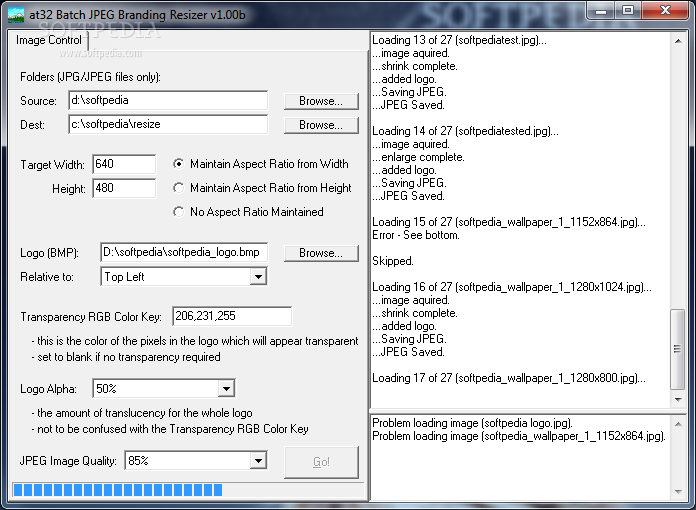Open the Logo Alpha dropdown showing 50%
This screenshot has width=696, height=510.
point(226,389)
